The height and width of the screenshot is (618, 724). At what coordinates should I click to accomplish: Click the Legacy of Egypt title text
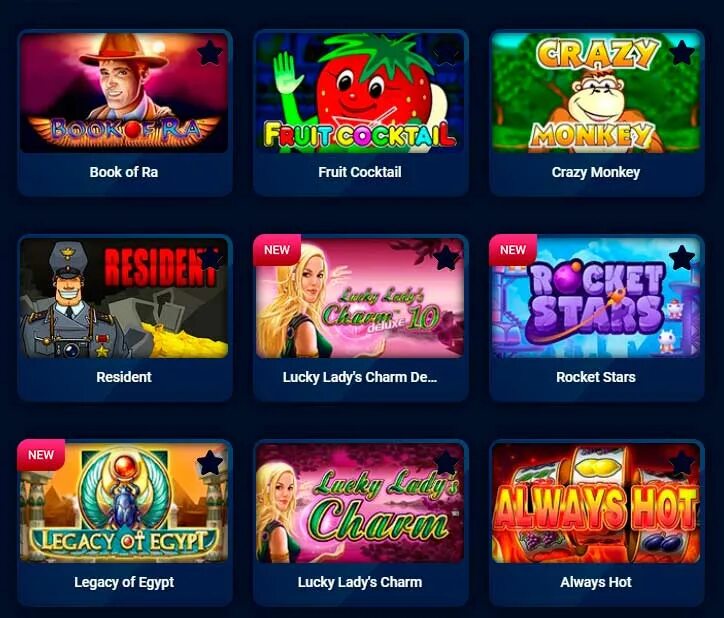tap(124, 582)
